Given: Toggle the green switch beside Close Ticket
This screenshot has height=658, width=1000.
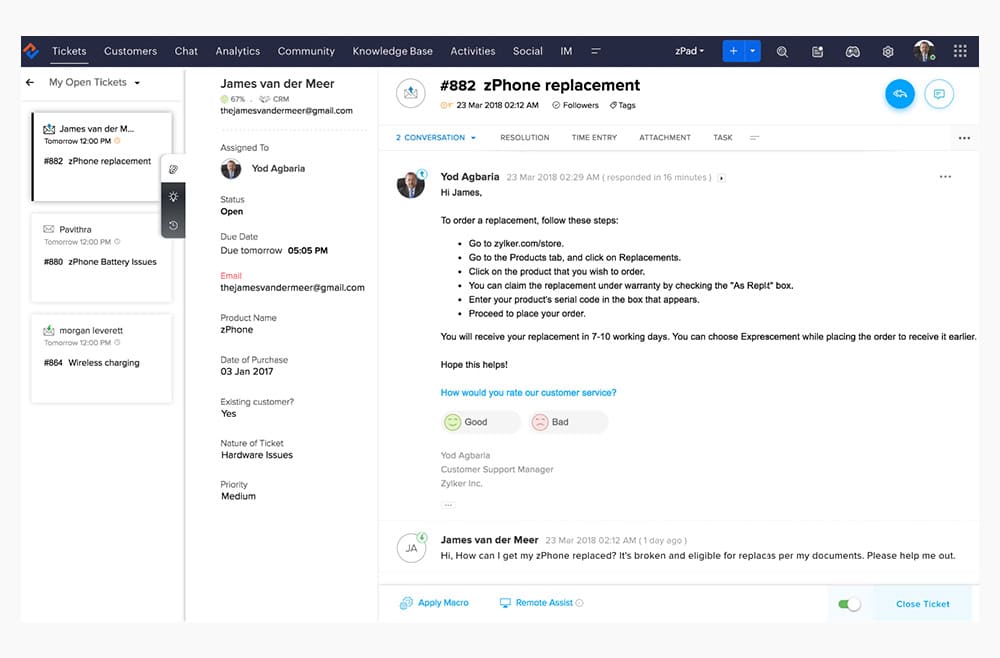Looking at the screenshot, I should pos(849,604).
